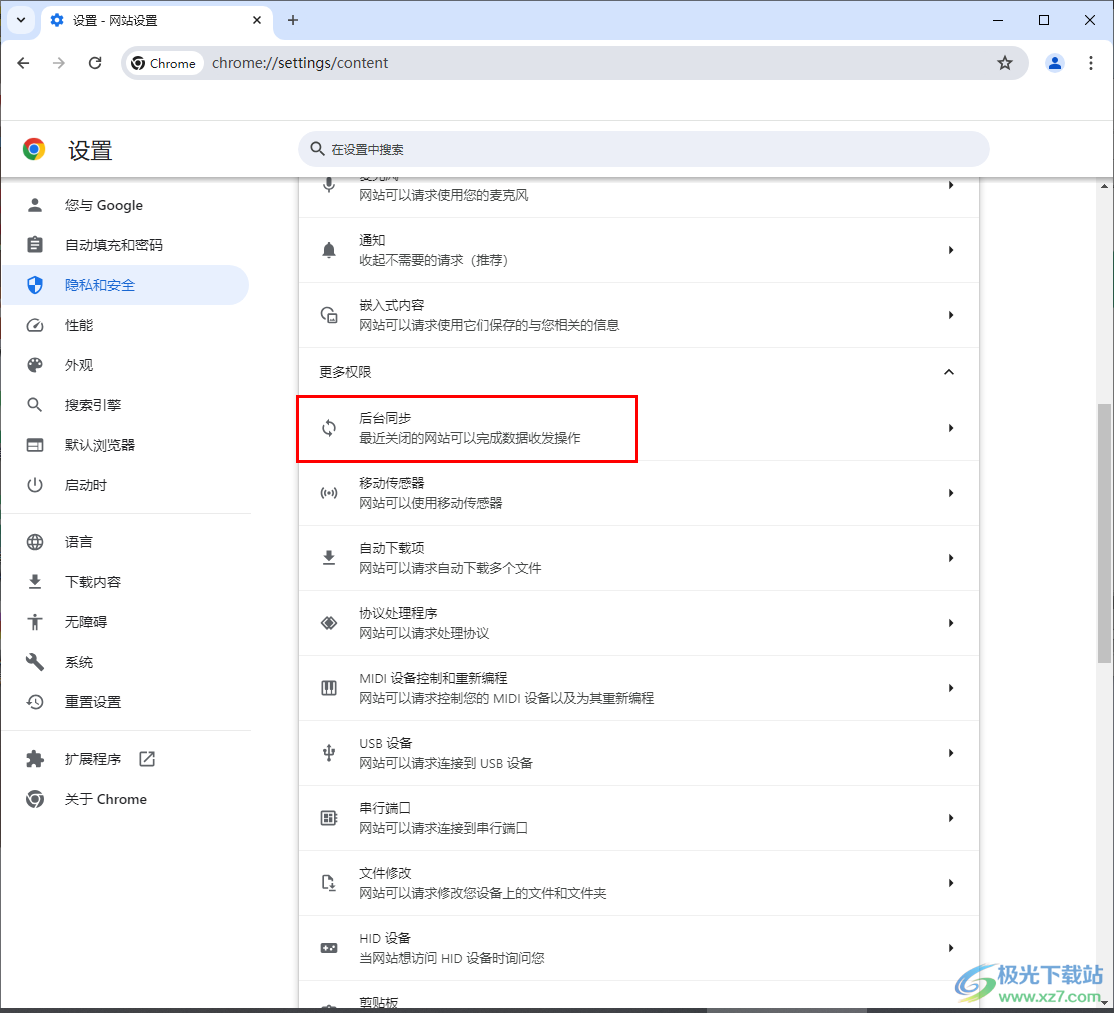
Task: Click text 当网站想访问 HID 设备时询问您
Action: click(452, 958)
